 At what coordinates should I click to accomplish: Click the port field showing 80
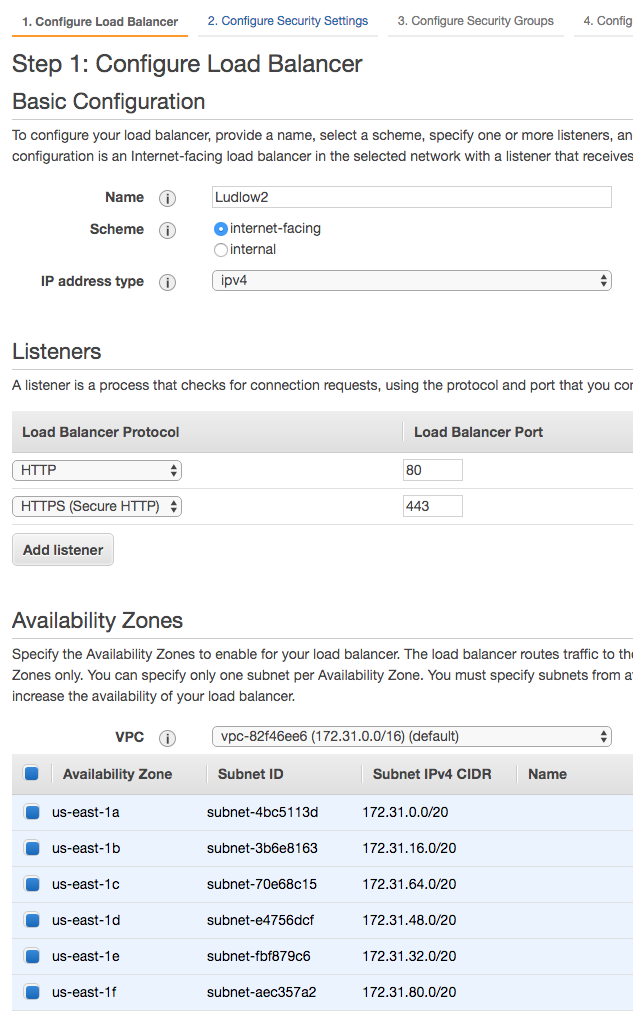[432, 470]
